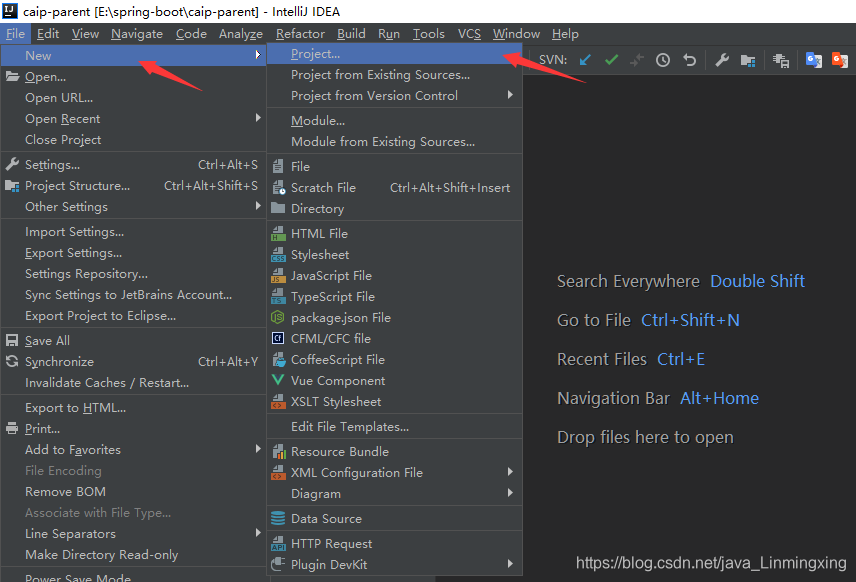
Task: Expand Other Settings submenu
Action: click(133, 207)
